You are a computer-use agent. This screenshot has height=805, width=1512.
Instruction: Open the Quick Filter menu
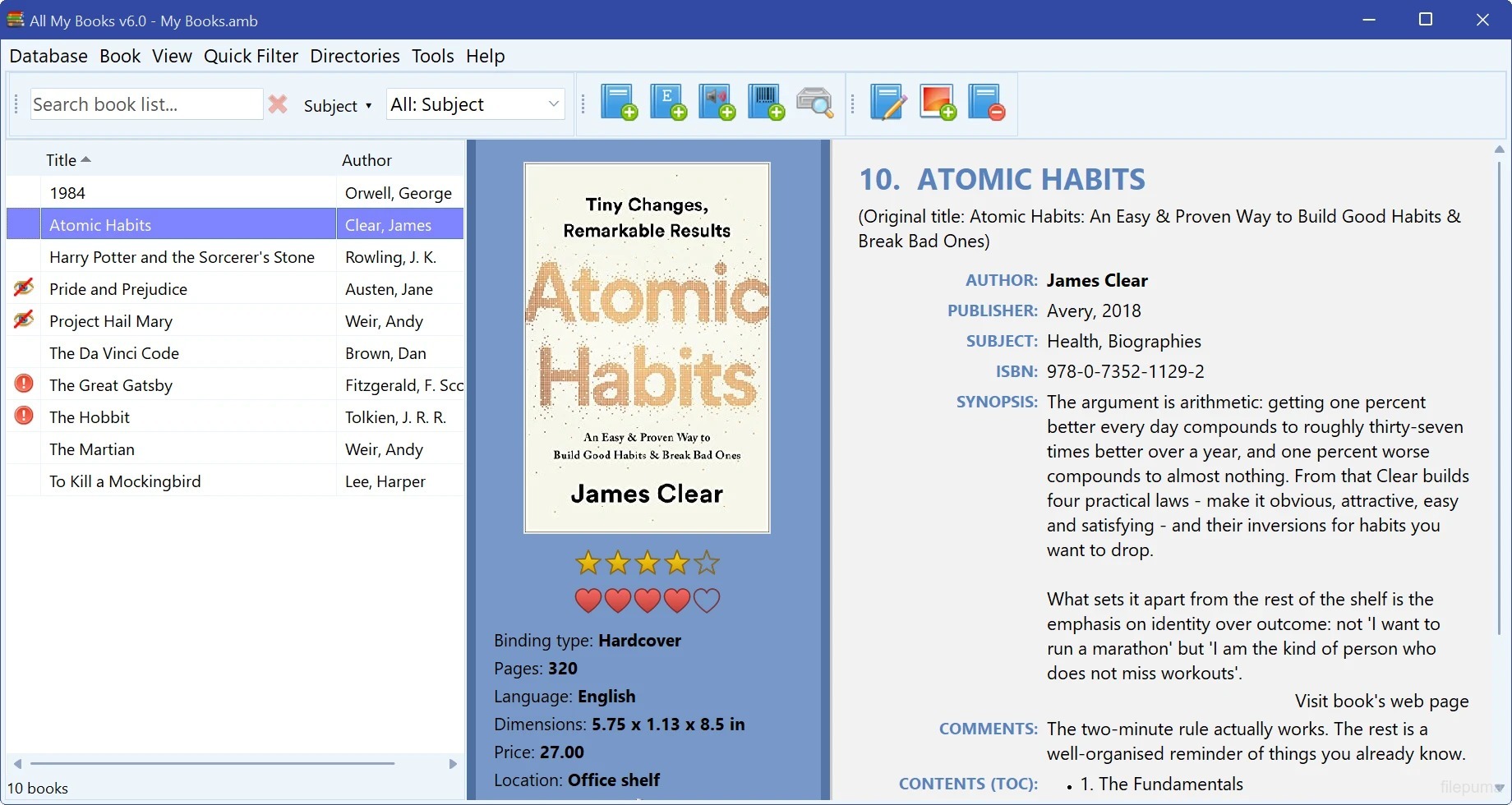[251, 56]
